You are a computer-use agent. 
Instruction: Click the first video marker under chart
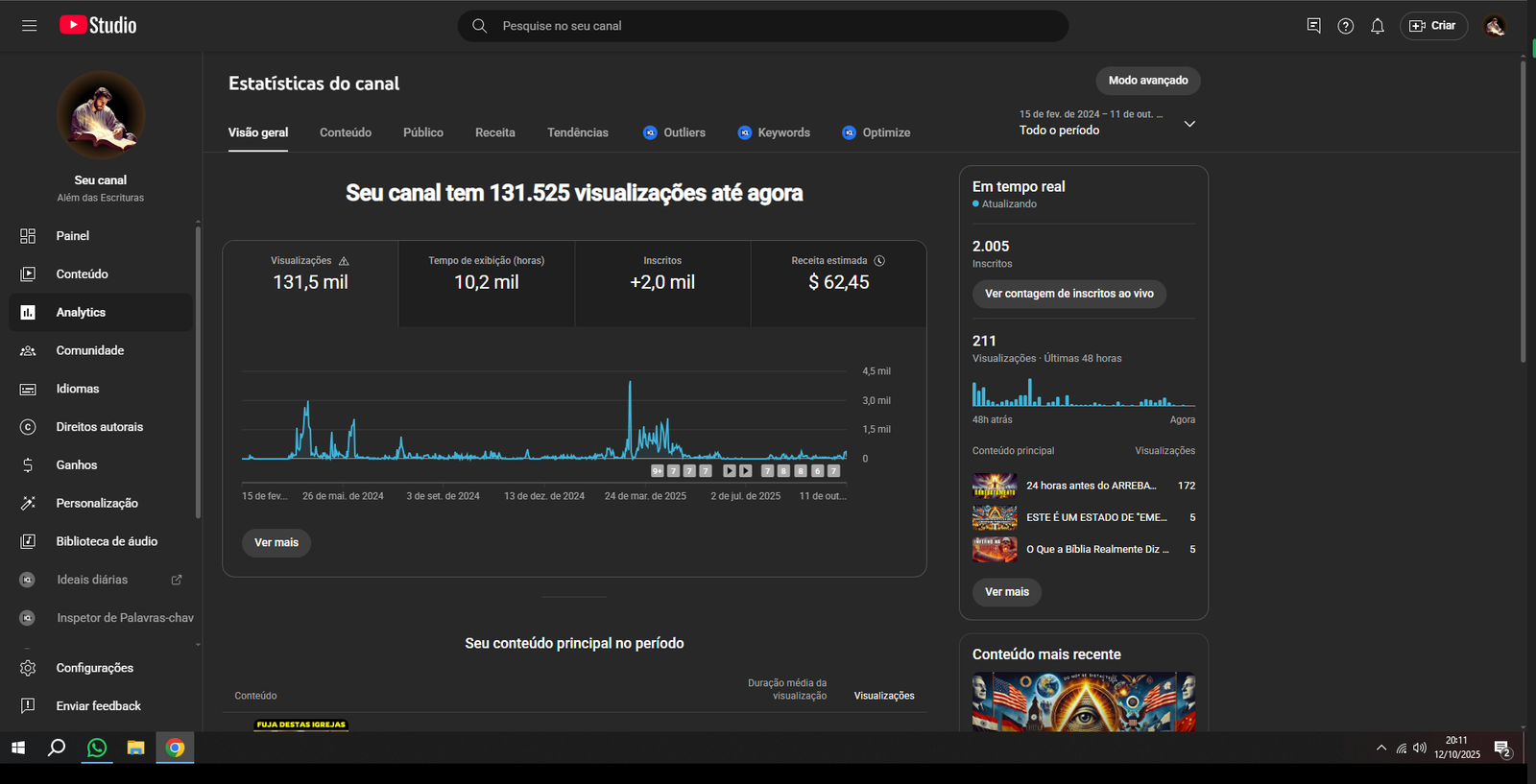pos(658,471)
